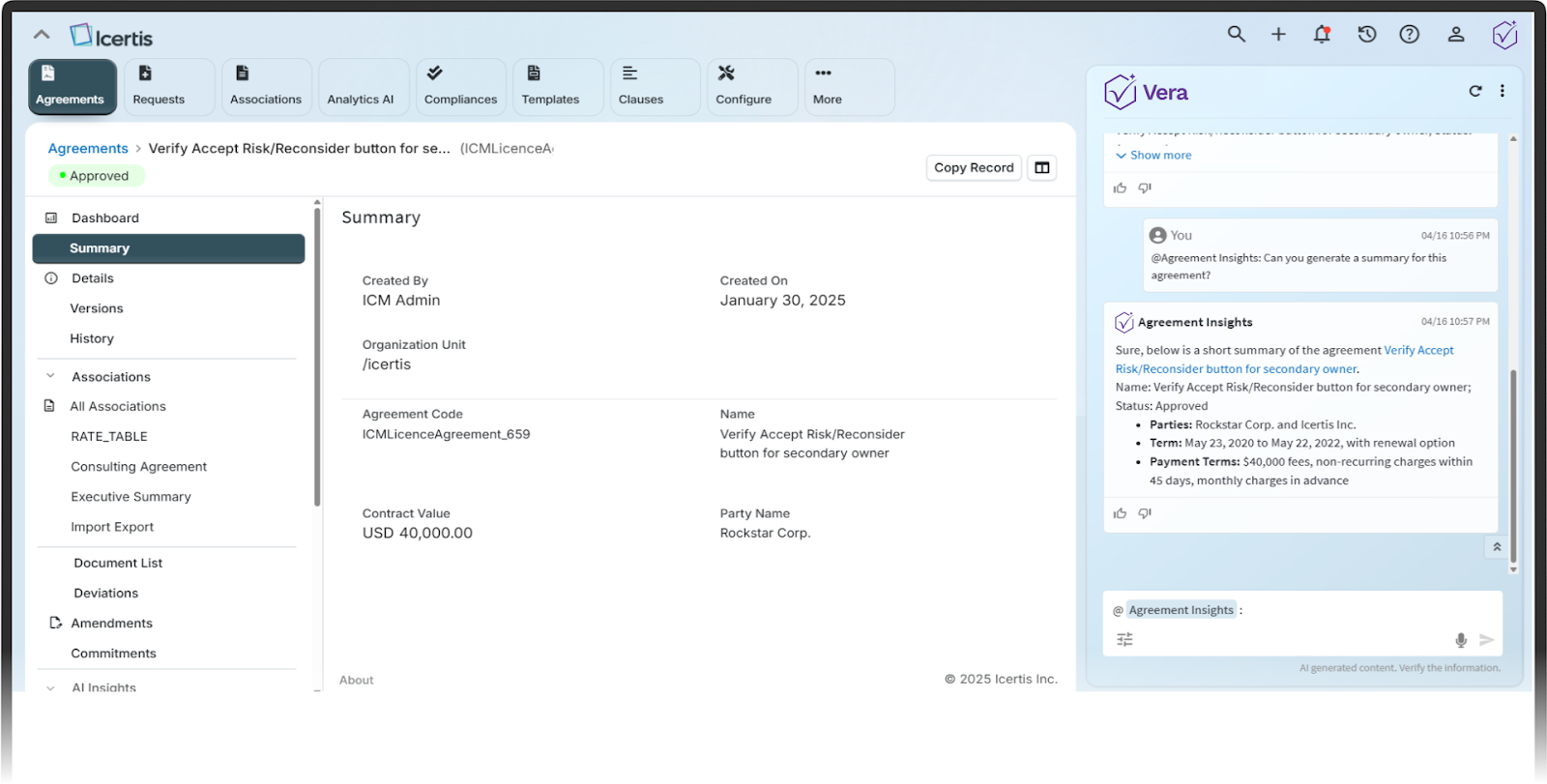Click the Agreement Insights tag in input
The width and height of the screenshot is (1547, 784).
click(x=1182, y=610)
